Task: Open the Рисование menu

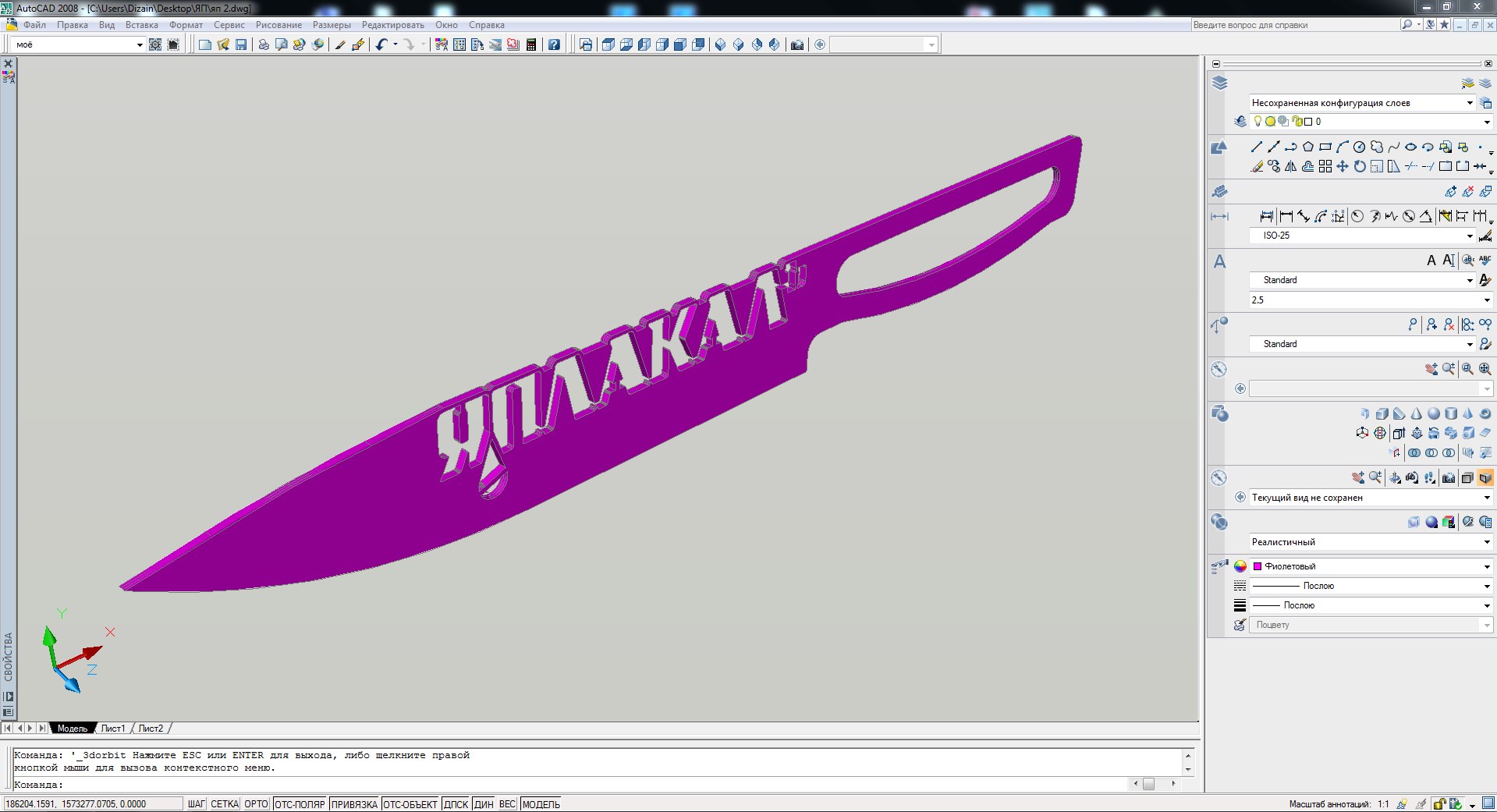Action: tap(278, 25)
